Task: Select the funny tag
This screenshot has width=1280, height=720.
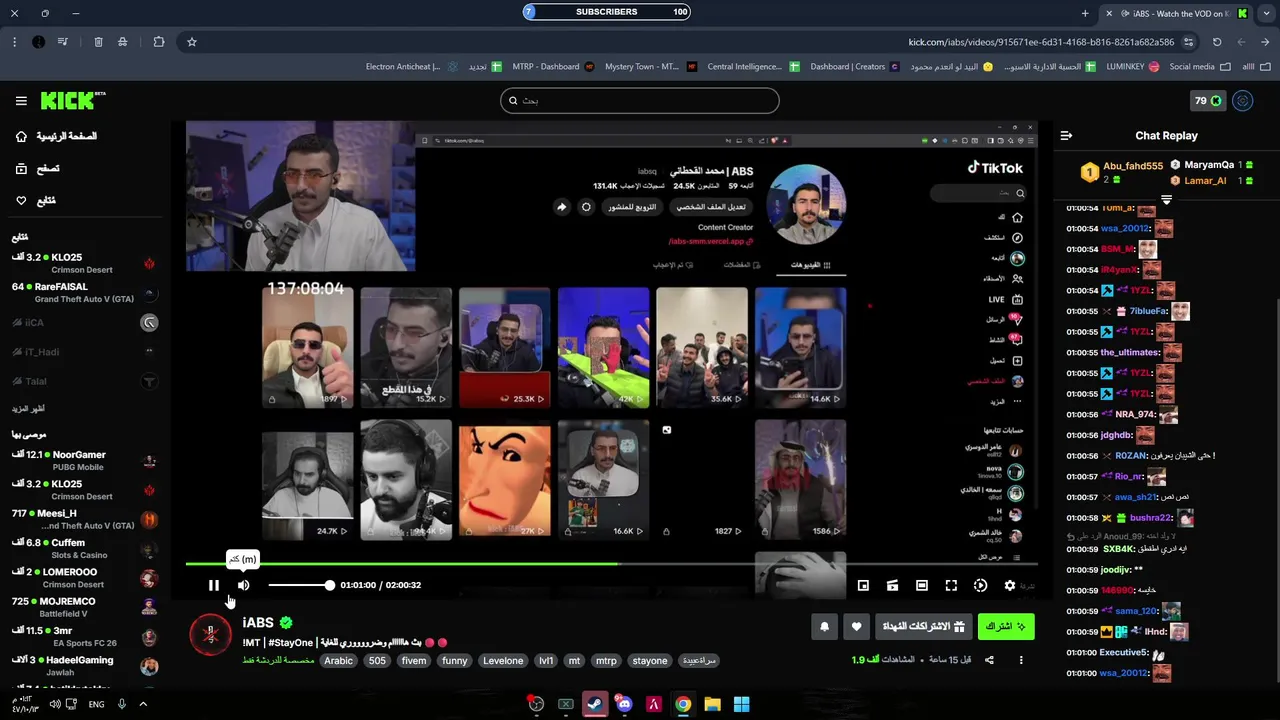Action: [455, 661]
